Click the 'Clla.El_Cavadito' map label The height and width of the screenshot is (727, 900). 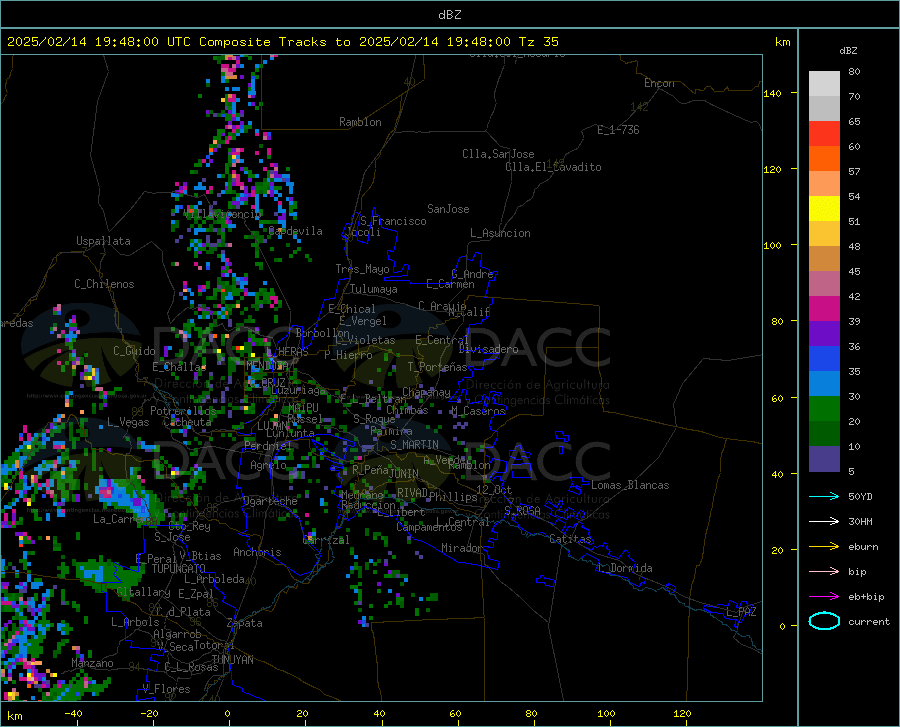point(553,167)
